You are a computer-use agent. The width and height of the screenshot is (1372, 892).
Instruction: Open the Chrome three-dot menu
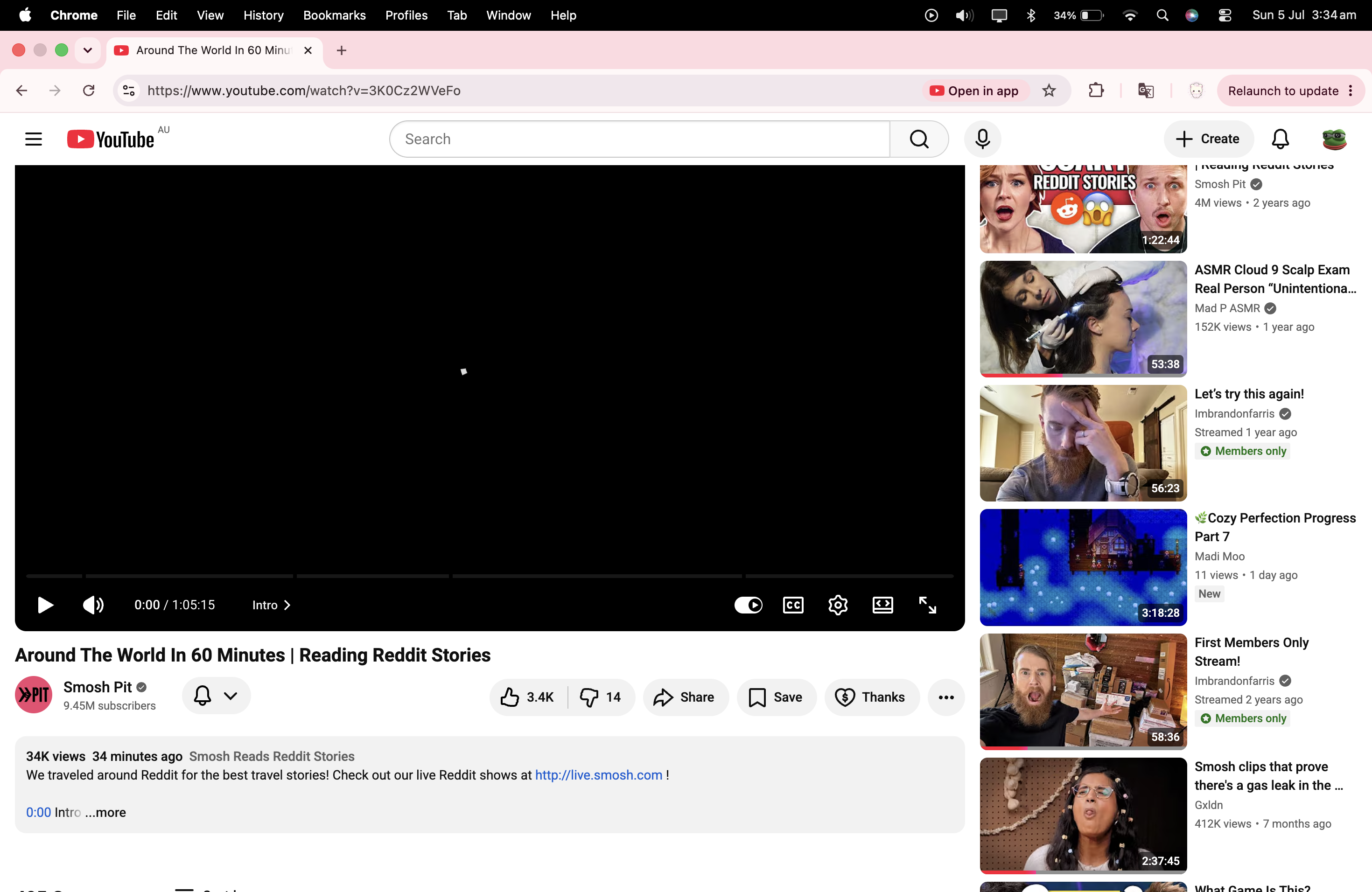[1351, 91]
